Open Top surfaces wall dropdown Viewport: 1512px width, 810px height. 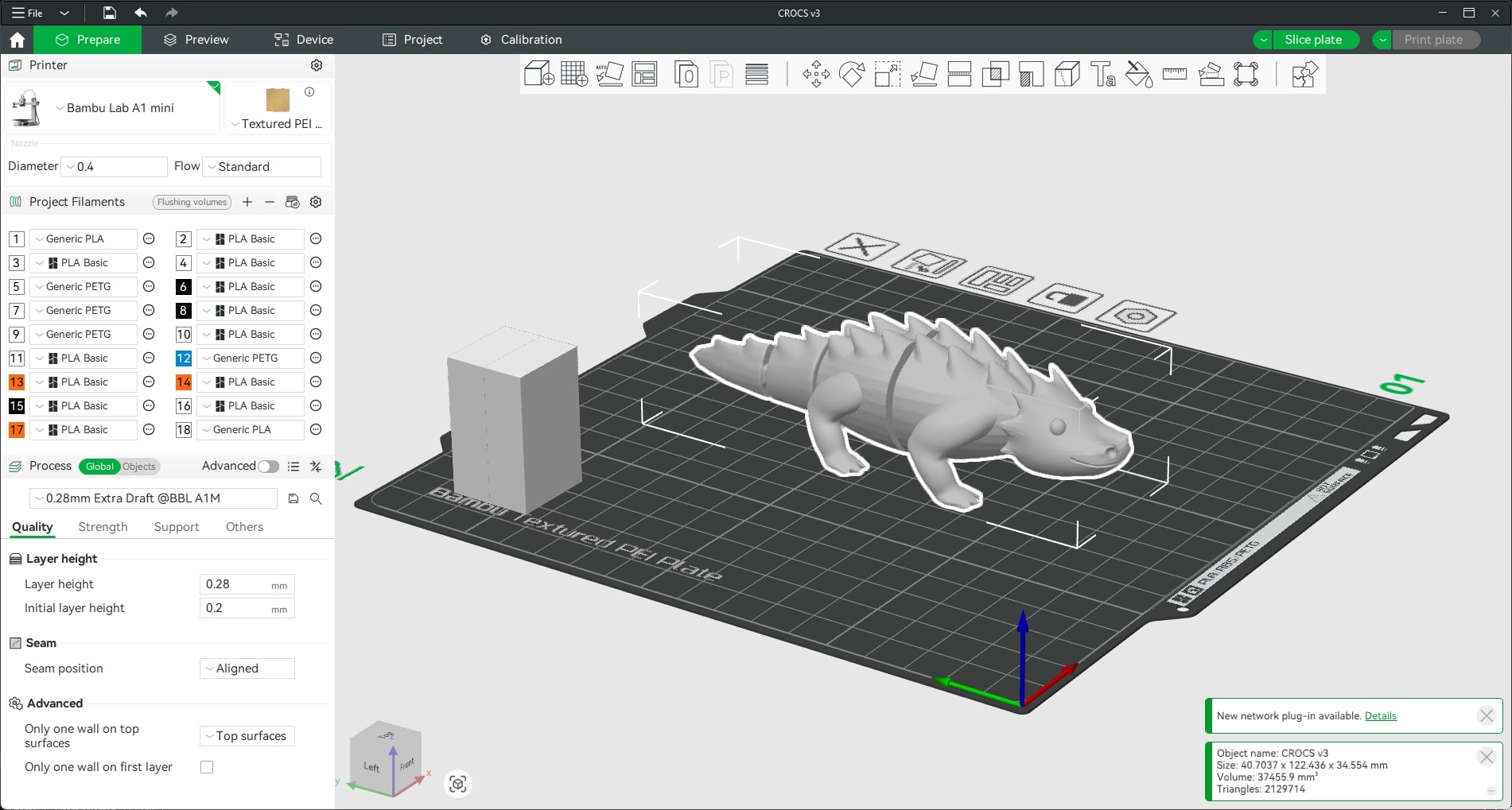click(x=247, y=736)
